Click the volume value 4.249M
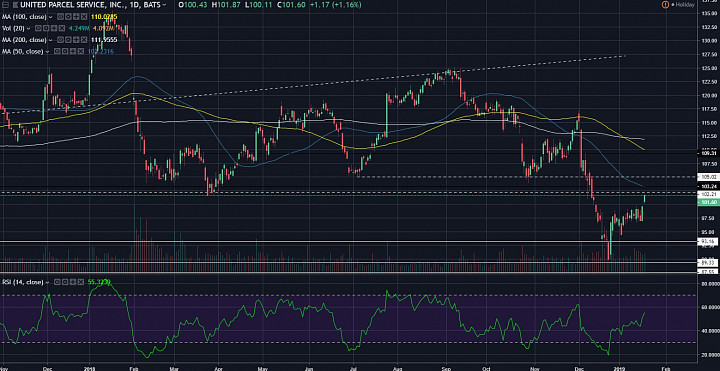 79,28
